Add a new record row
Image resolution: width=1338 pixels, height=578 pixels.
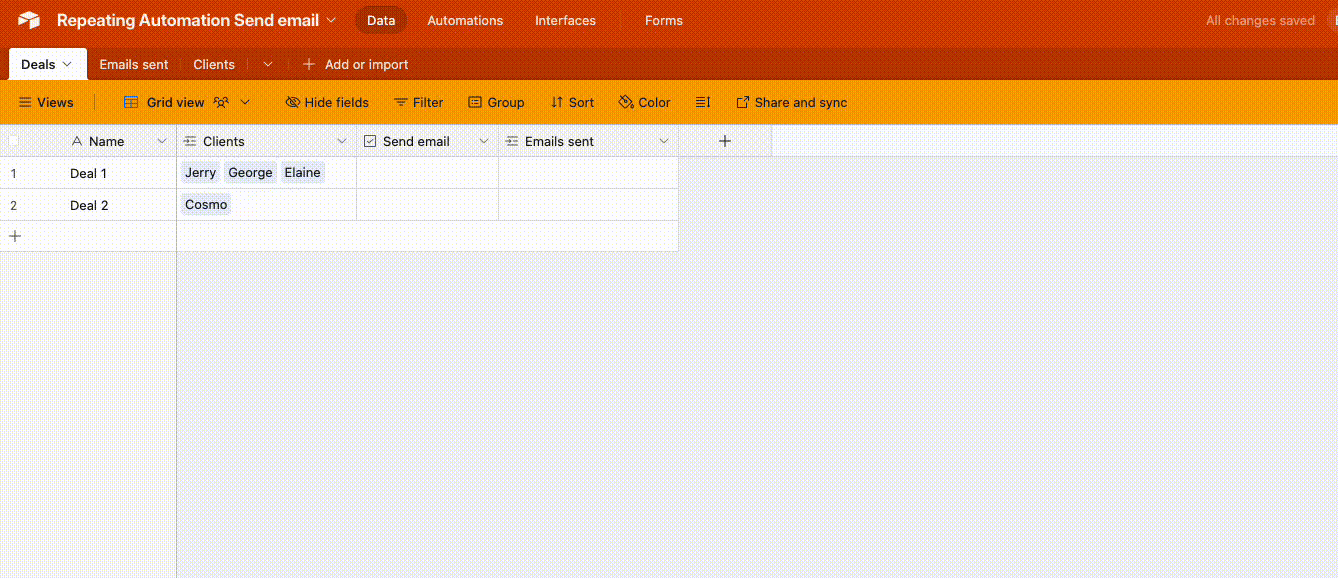15,236
